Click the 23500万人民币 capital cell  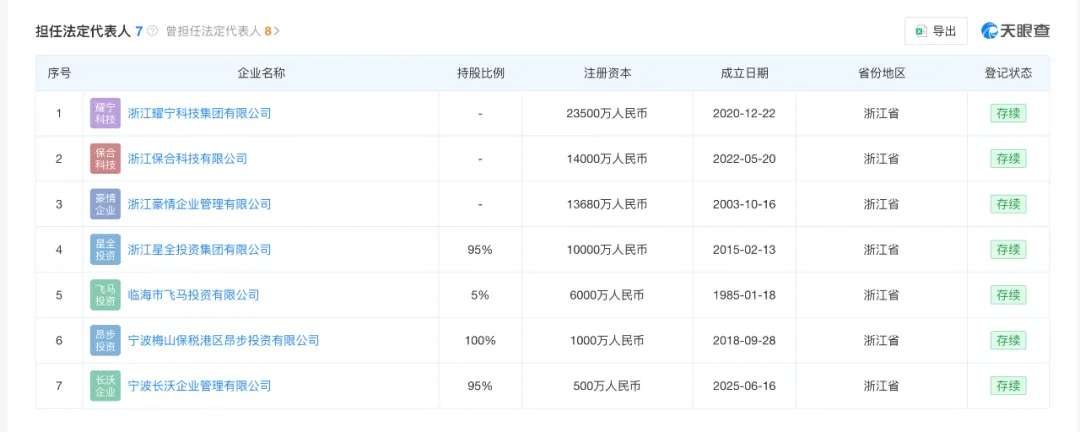pyautogui.click(x=608, y=113)
